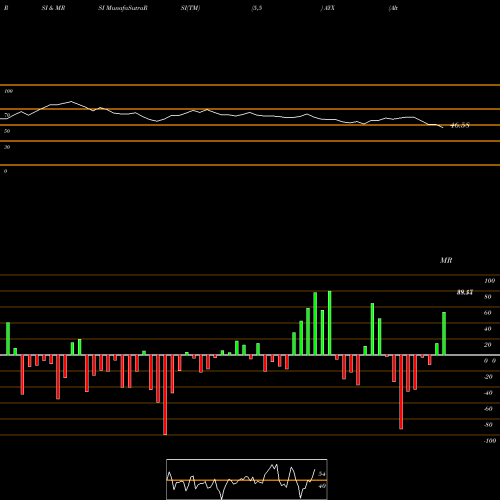Click the 'MR' panel title
This screenshot has height=500, width=500.
click(446, 260)
